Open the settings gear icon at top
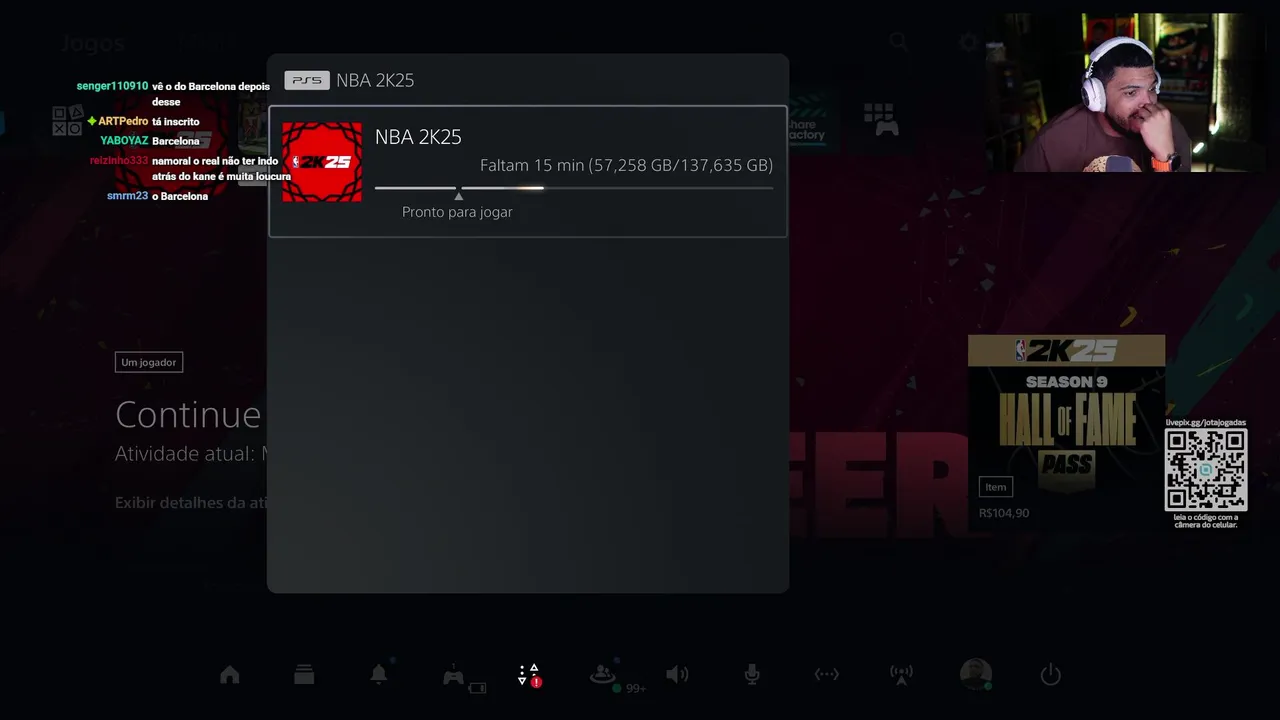Image resolution: width=1280 pixels, height=720 pixels. coord(968,42)
